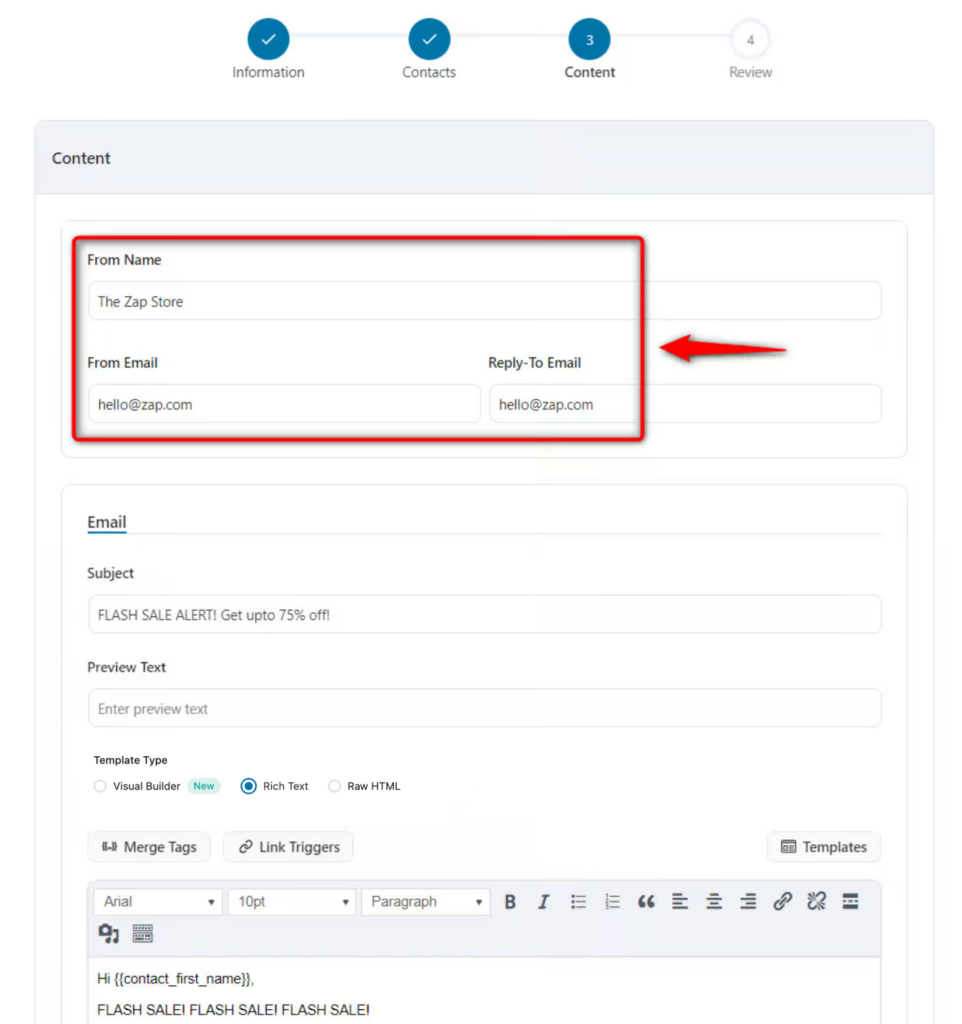Focus the Reply-To Email field

pyautogui.click(x=685, y=404)
